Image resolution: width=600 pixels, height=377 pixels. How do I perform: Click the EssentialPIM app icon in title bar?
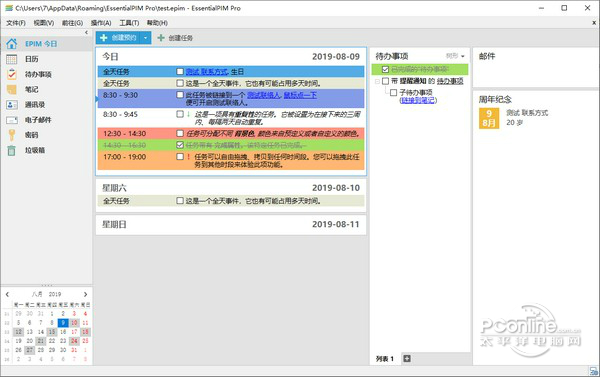[x=9, y=8]
